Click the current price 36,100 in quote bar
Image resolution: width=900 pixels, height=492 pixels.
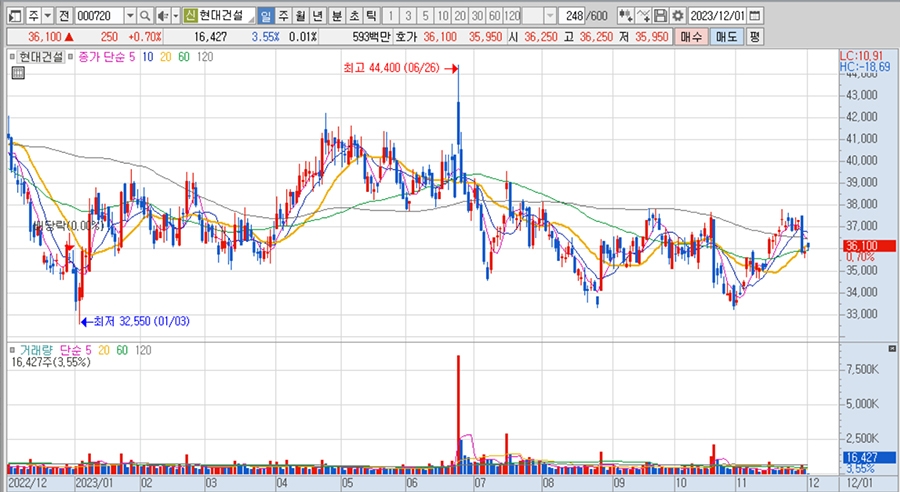click(x=45, y=37)
